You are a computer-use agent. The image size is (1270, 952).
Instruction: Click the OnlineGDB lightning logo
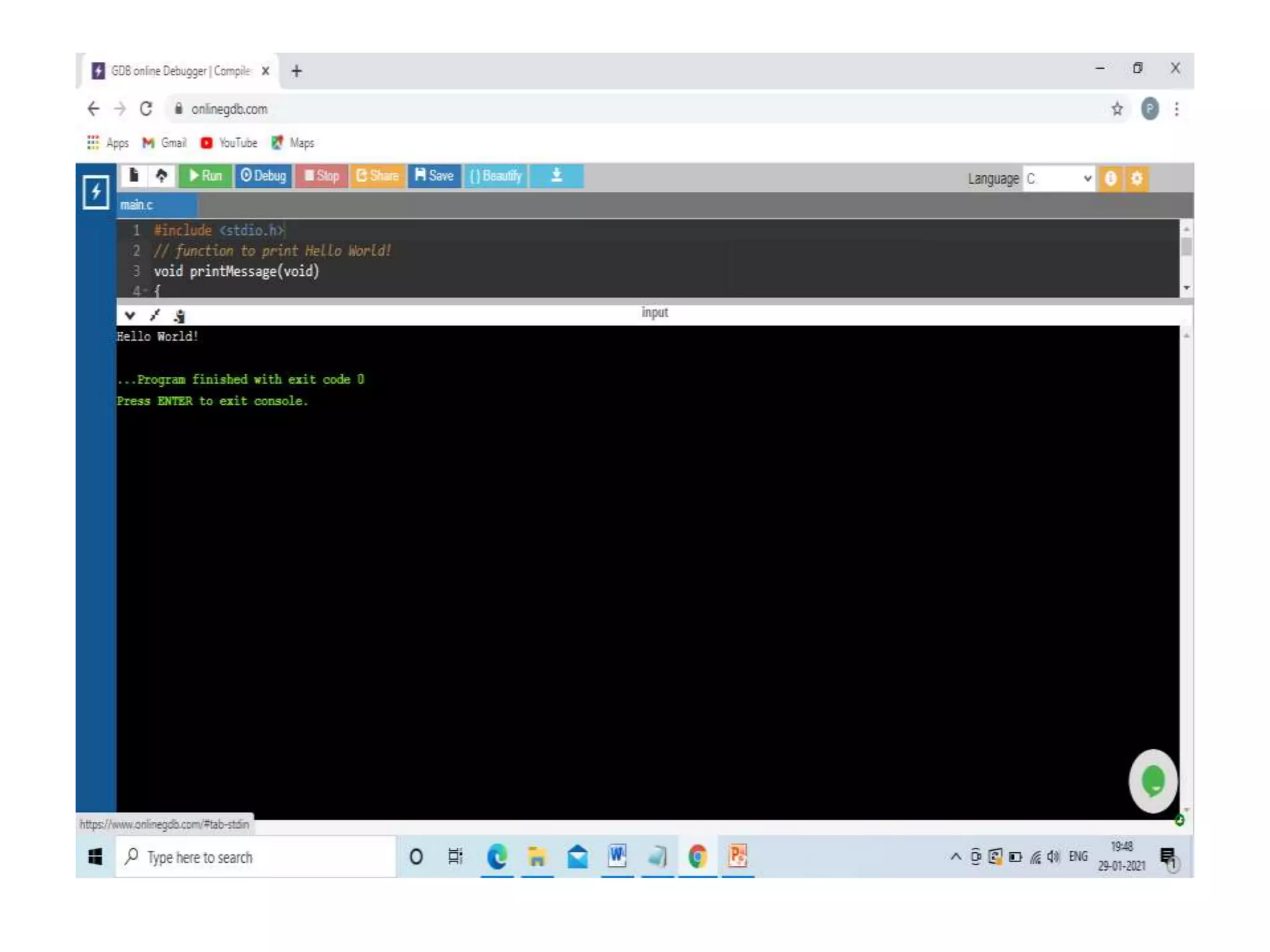click(96, 192)
